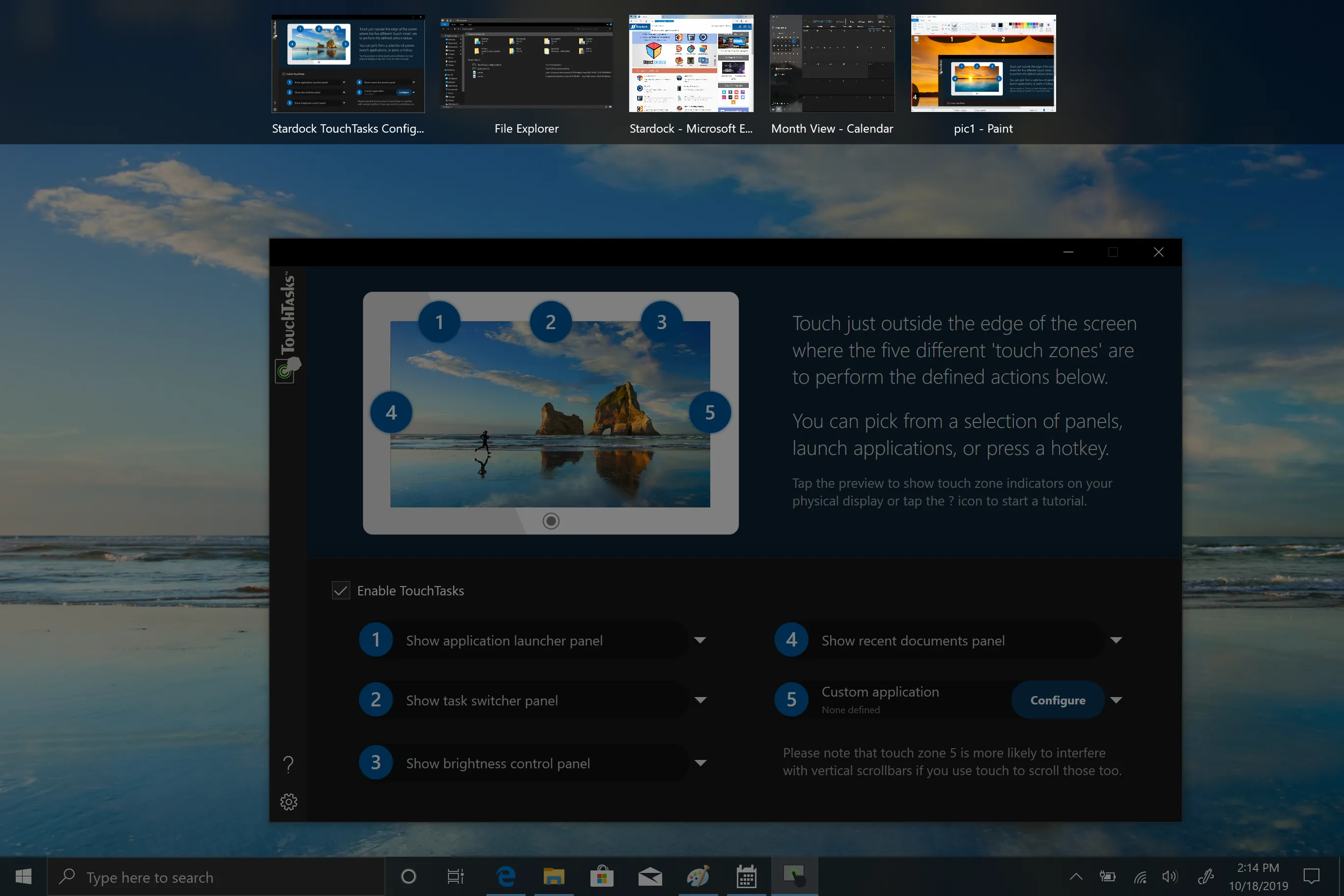The width and height of the screenshot is (1344, 896).
Task: Click 'None defined' text under Custom application
Action: (850, 710)
